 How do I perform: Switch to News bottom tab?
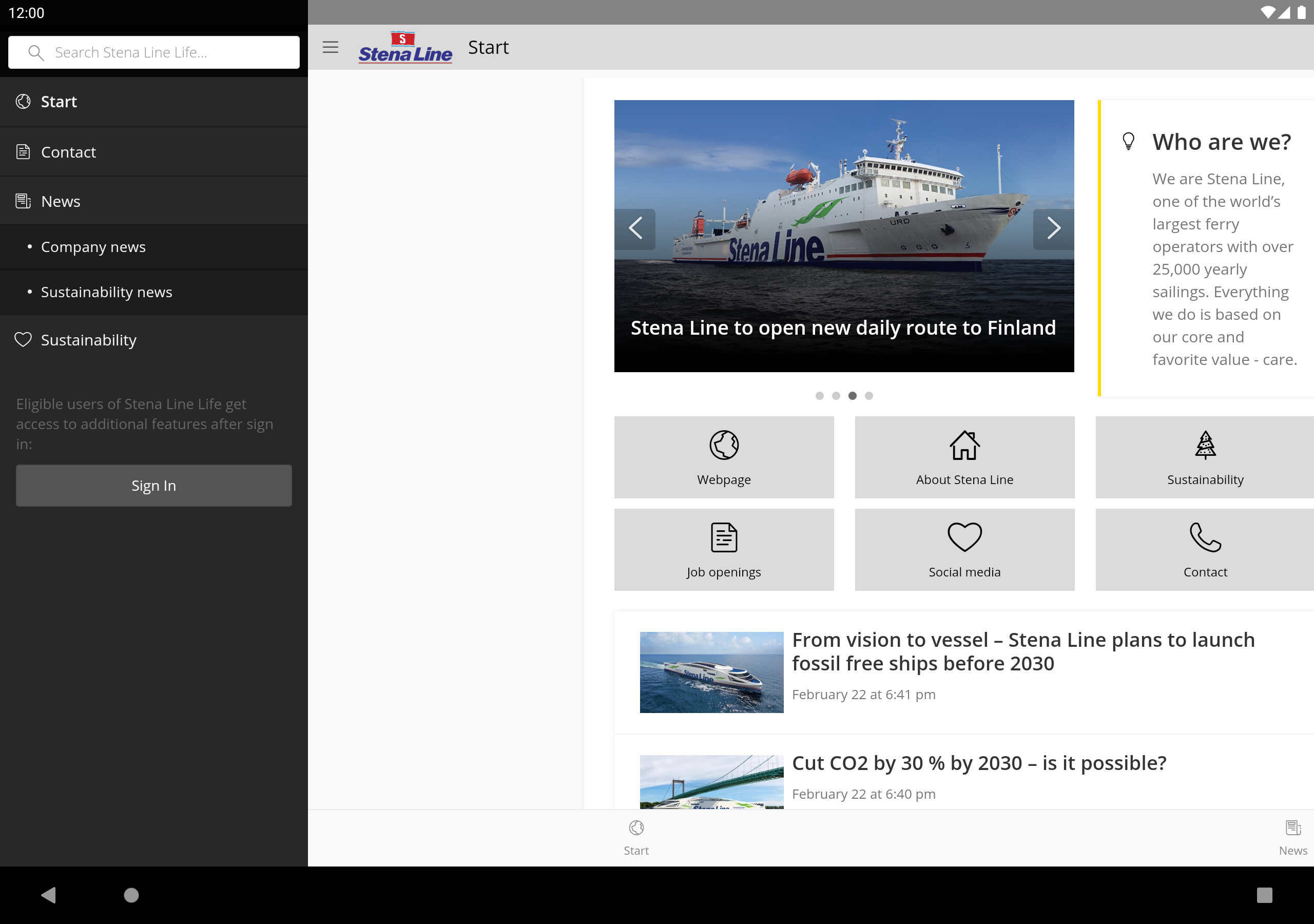[1293, 838]
